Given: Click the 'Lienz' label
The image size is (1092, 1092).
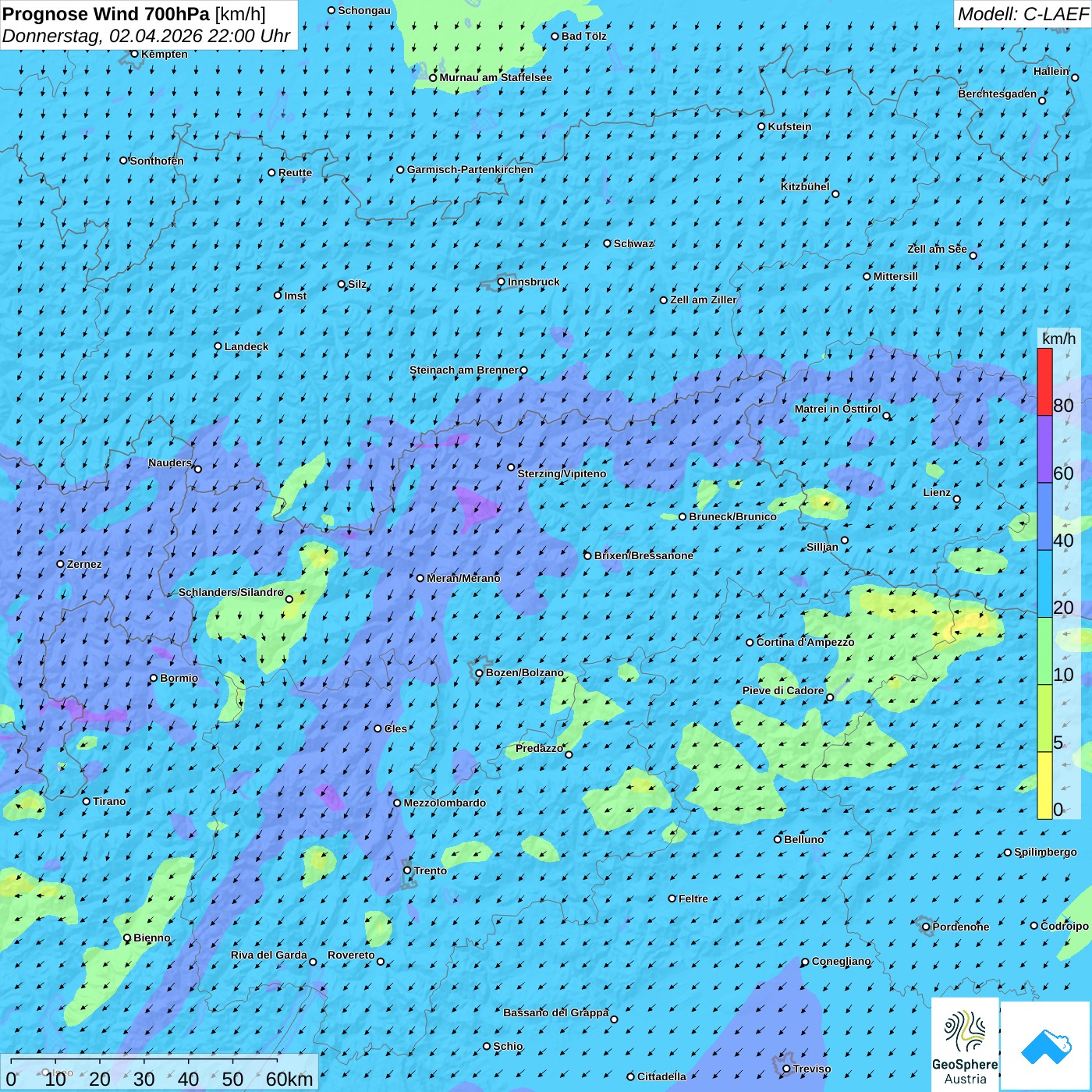Looking at the screenshot, I should pyautogui.click(x=937, y=492).
